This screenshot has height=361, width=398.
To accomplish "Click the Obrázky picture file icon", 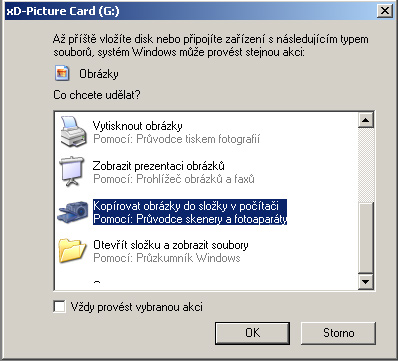I will click(x=62, y=74).
